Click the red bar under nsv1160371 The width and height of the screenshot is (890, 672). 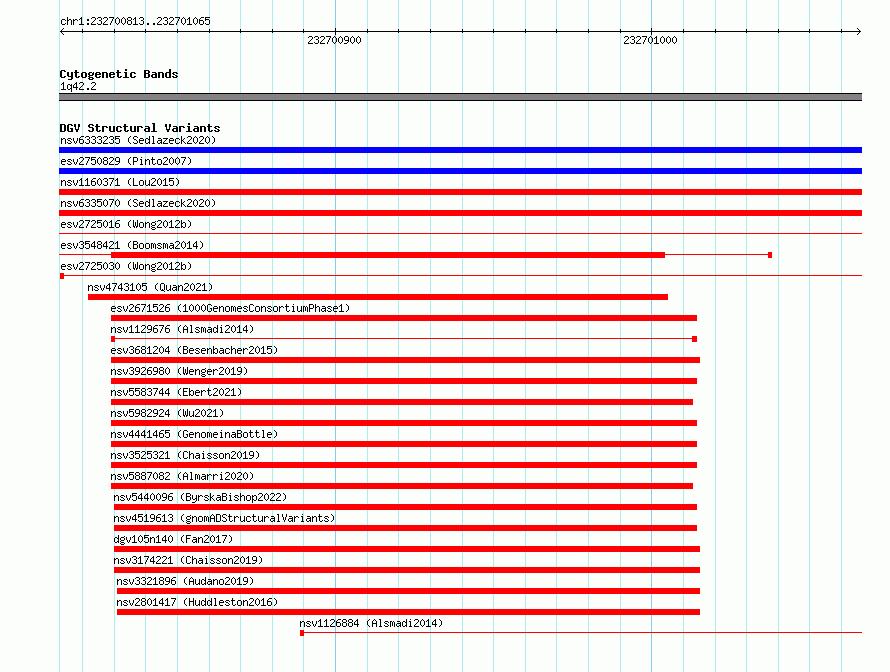(x=460, y=192)
